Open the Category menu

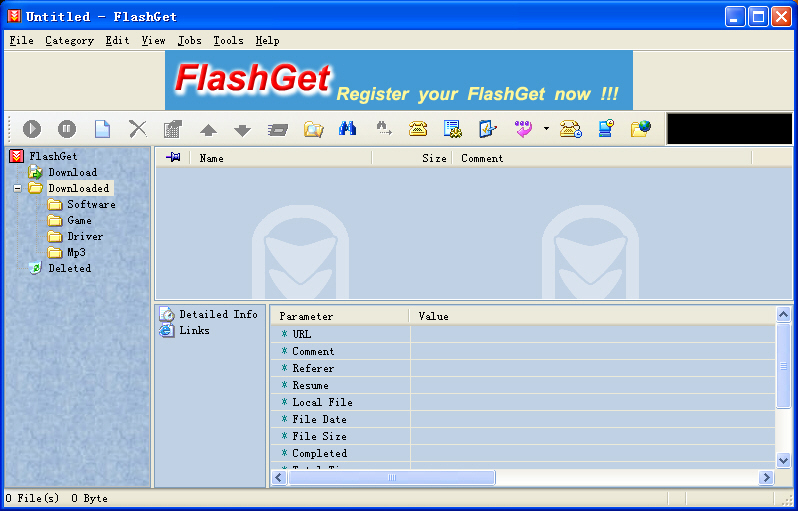click(69, 41)
